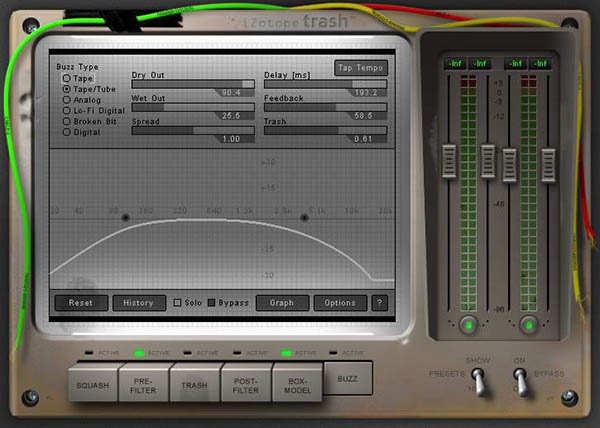Click the green input link knob
Screen dimensions: 600x428
point(468,325)
